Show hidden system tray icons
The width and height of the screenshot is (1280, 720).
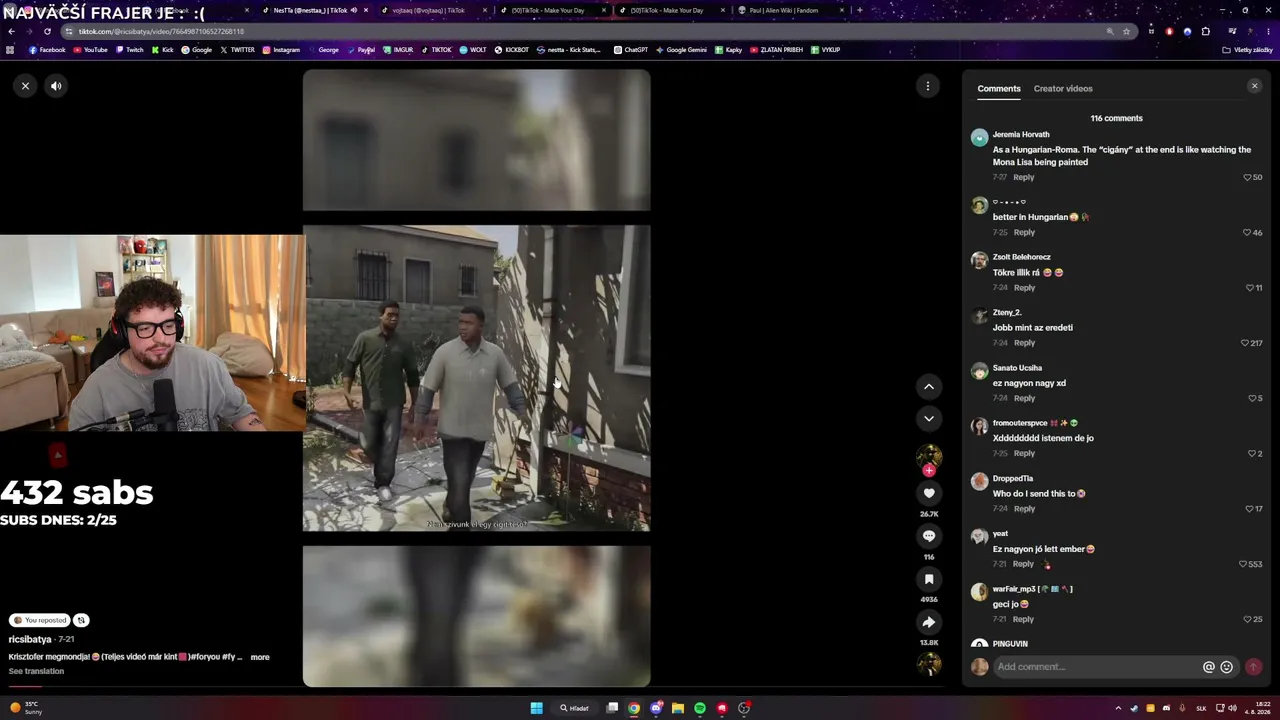tap(1118, 708)
